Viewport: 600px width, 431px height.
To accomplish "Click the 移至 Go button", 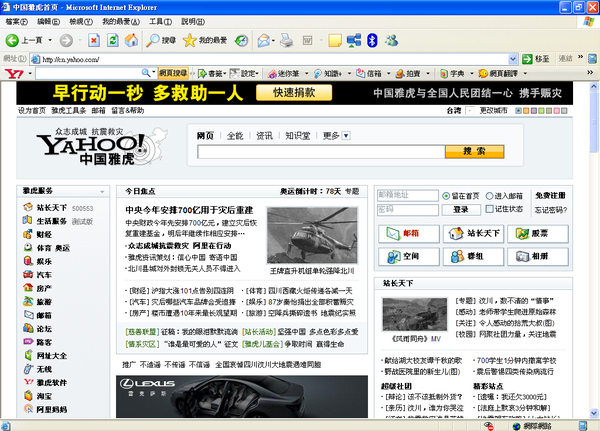I will 536,59.
